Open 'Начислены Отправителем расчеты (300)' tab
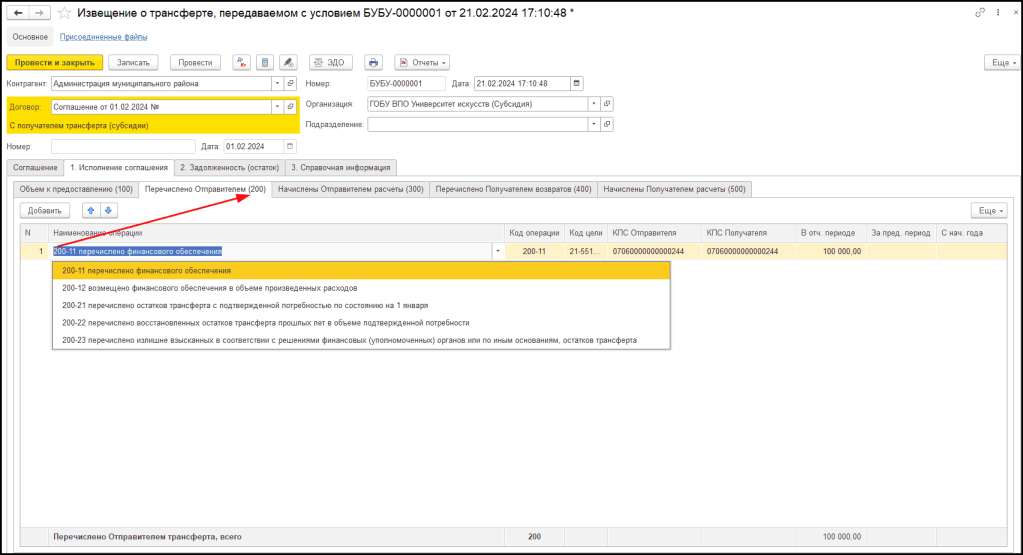Viewport: 1023px width, 555px height. [350, 189]
